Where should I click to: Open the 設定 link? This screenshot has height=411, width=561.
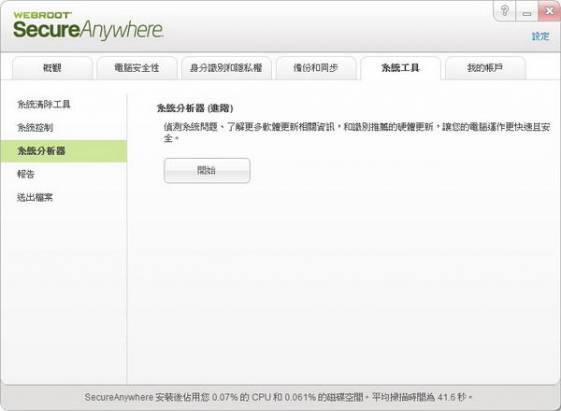pyautogui.click(x=540, y=36)
